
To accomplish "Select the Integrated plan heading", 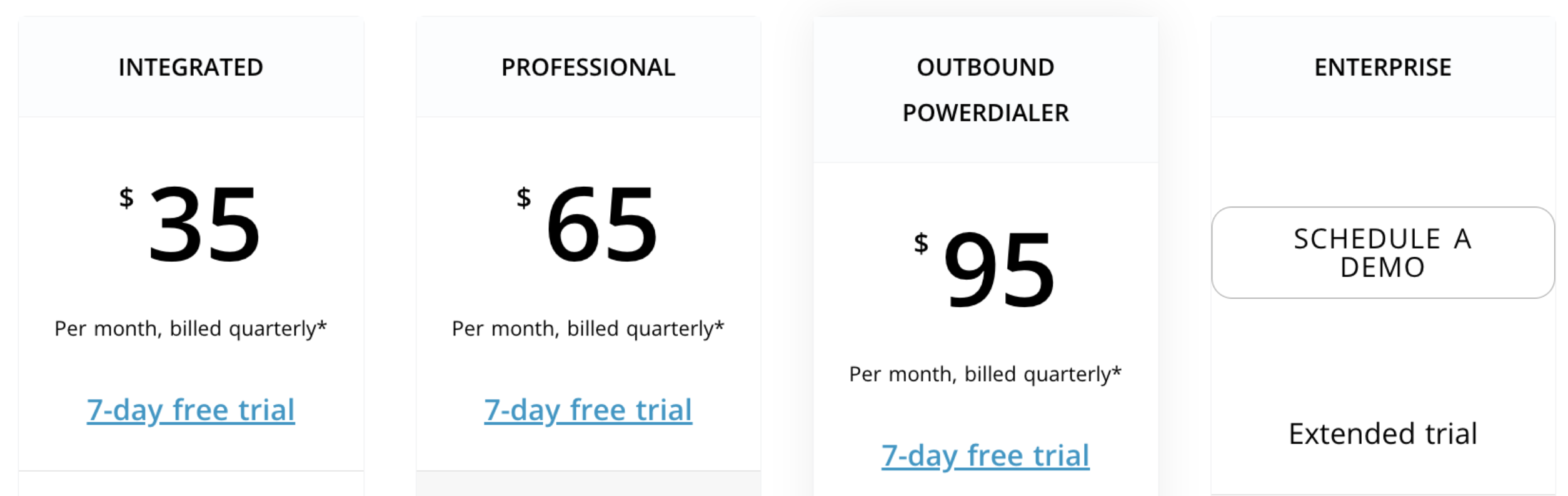I will (x=191, y=67).
